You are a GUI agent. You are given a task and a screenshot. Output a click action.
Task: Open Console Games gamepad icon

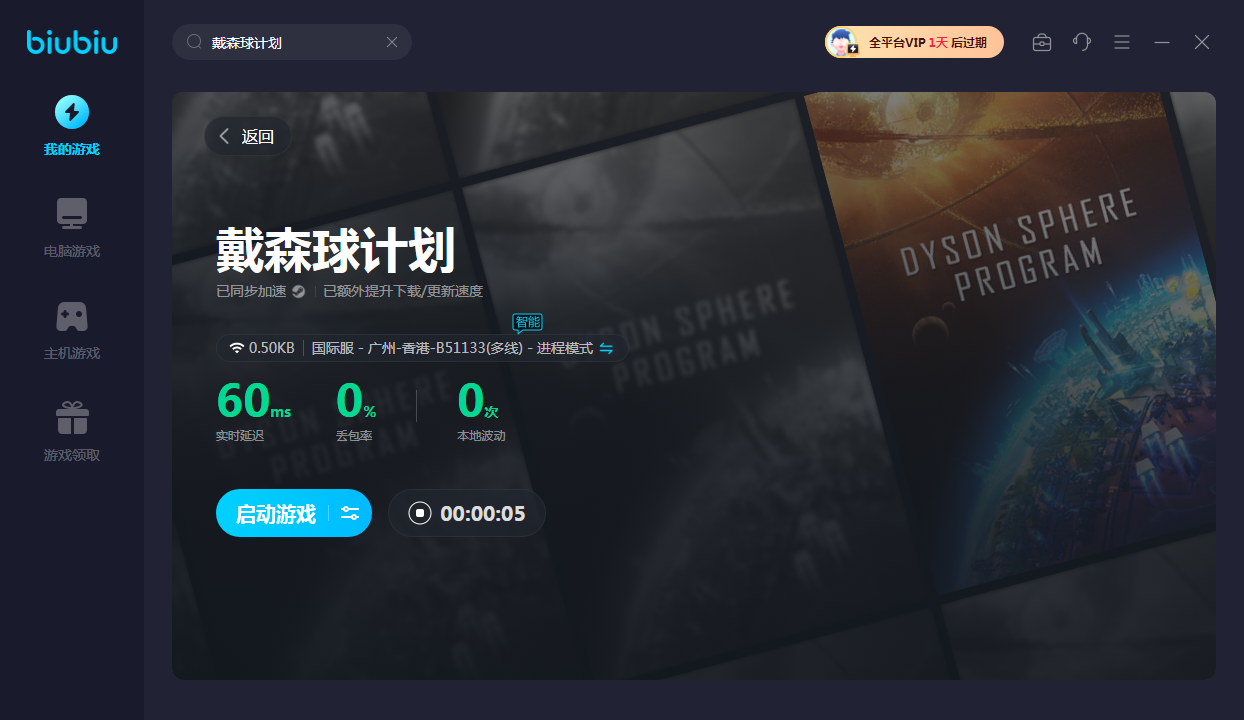point(71,316)
